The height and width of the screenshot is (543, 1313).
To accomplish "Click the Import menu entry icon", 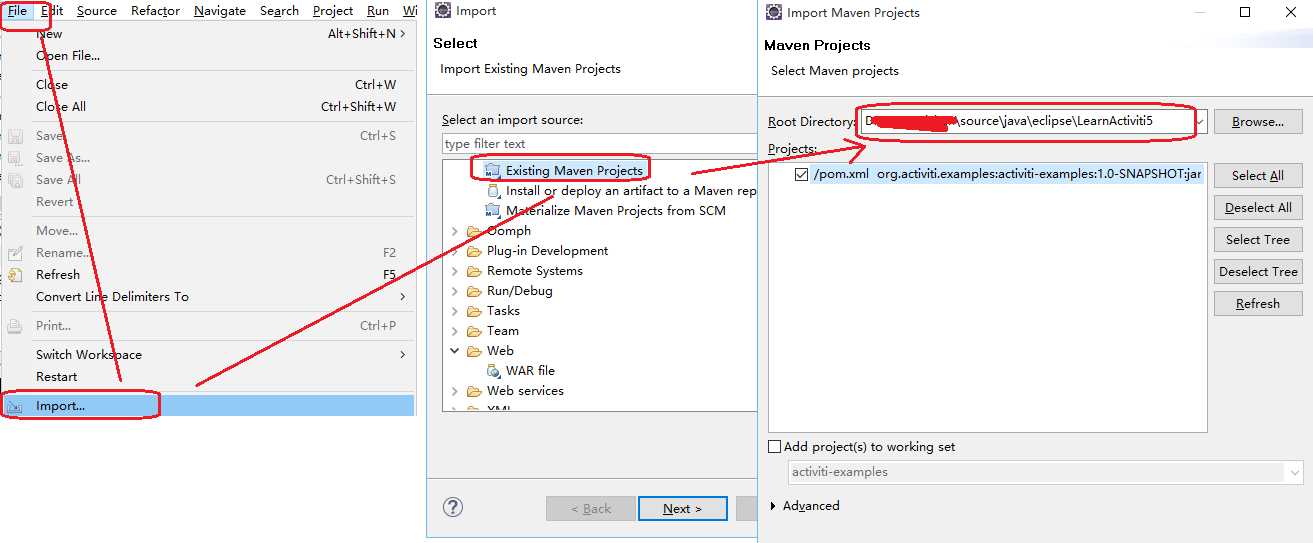I will coord(15,406).
